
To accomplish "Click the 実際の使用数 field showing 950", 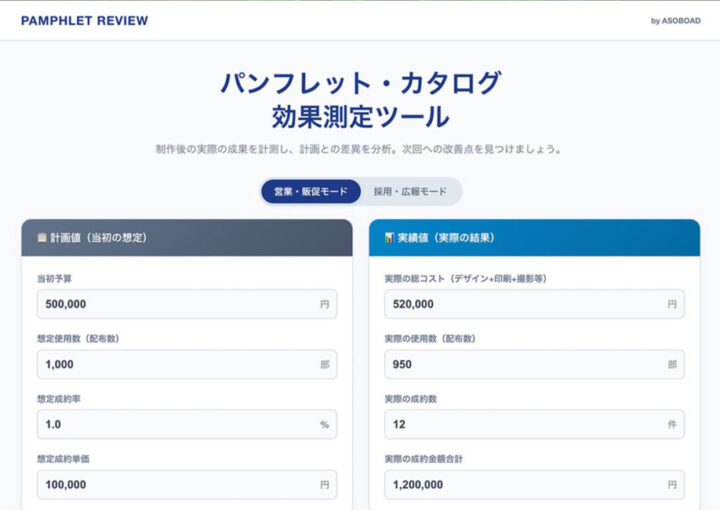I will click(x=534, y=364).
